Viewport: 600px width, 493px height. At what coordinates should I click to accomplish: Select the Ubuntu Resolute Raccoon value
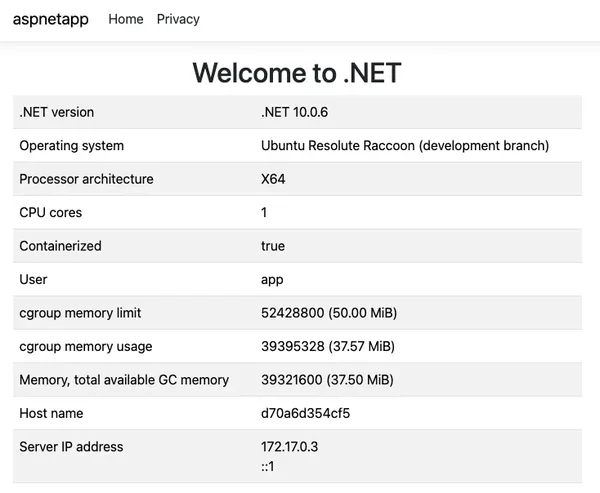pyautogui.click(x=404, y=146)
